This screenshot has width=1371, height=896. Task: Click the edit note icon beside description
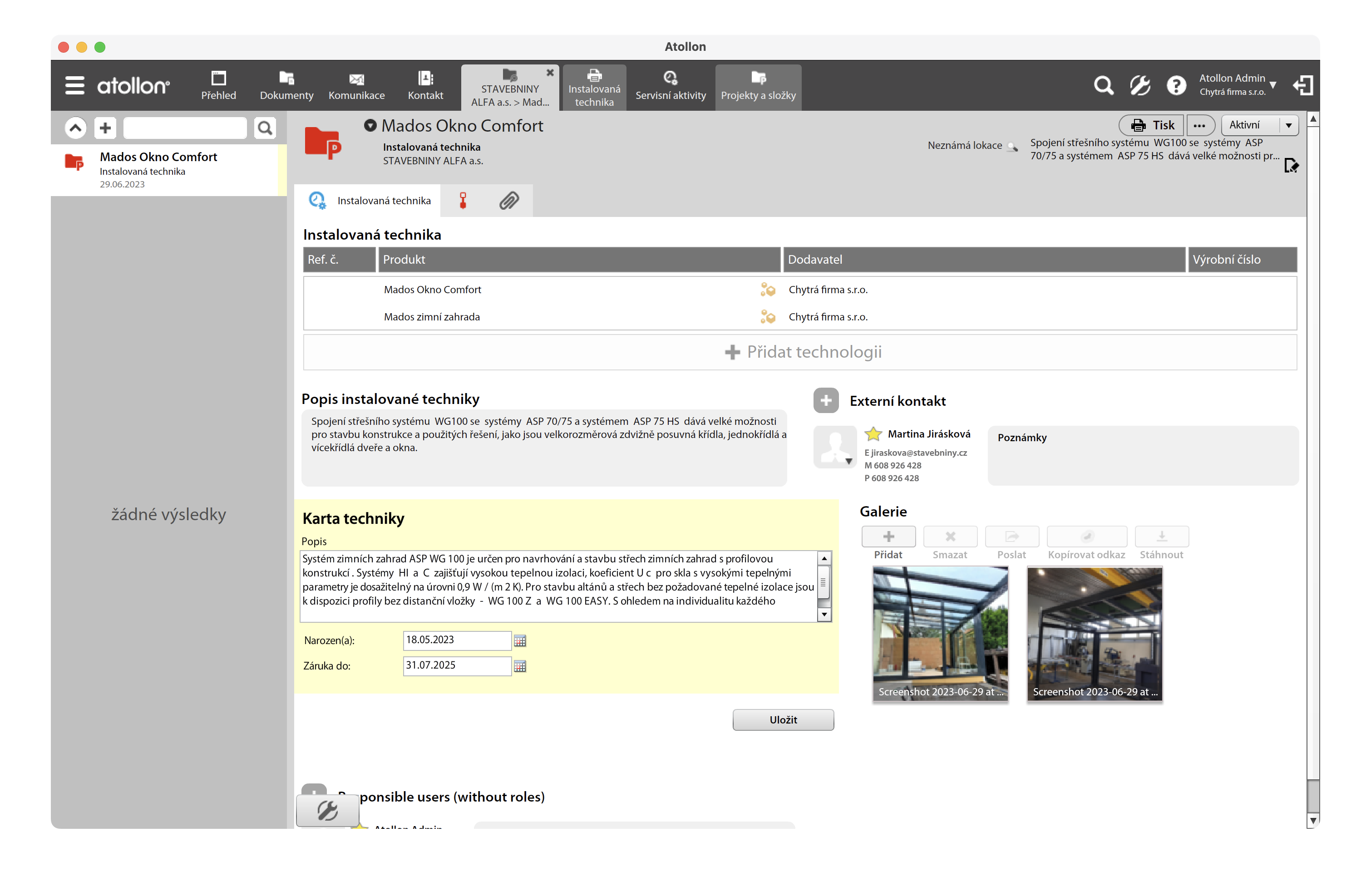[x=1291, y=166]
